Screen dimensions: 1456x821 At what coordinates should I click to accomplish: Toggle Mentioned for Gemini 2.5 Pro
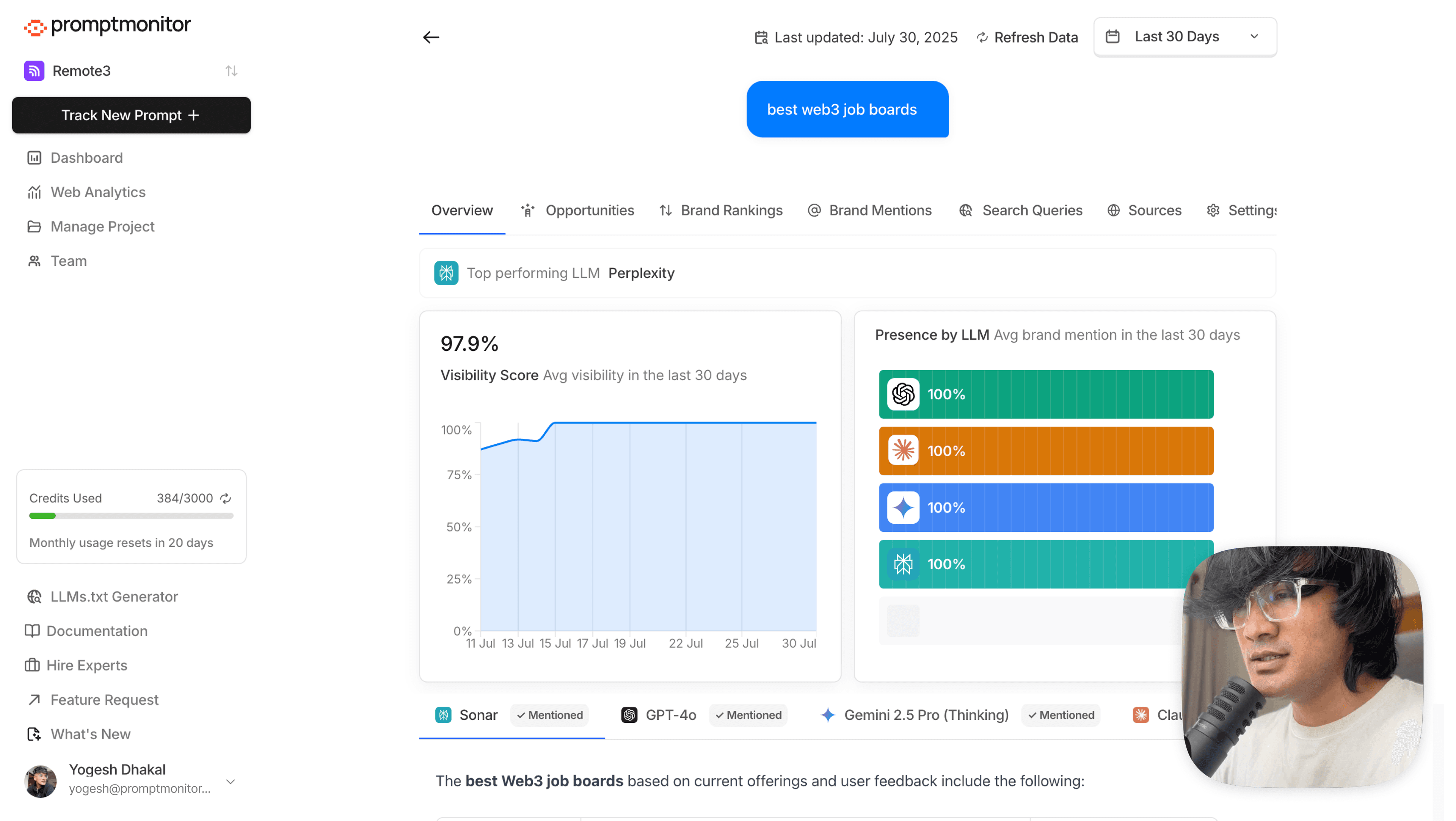click(1060, 715)
